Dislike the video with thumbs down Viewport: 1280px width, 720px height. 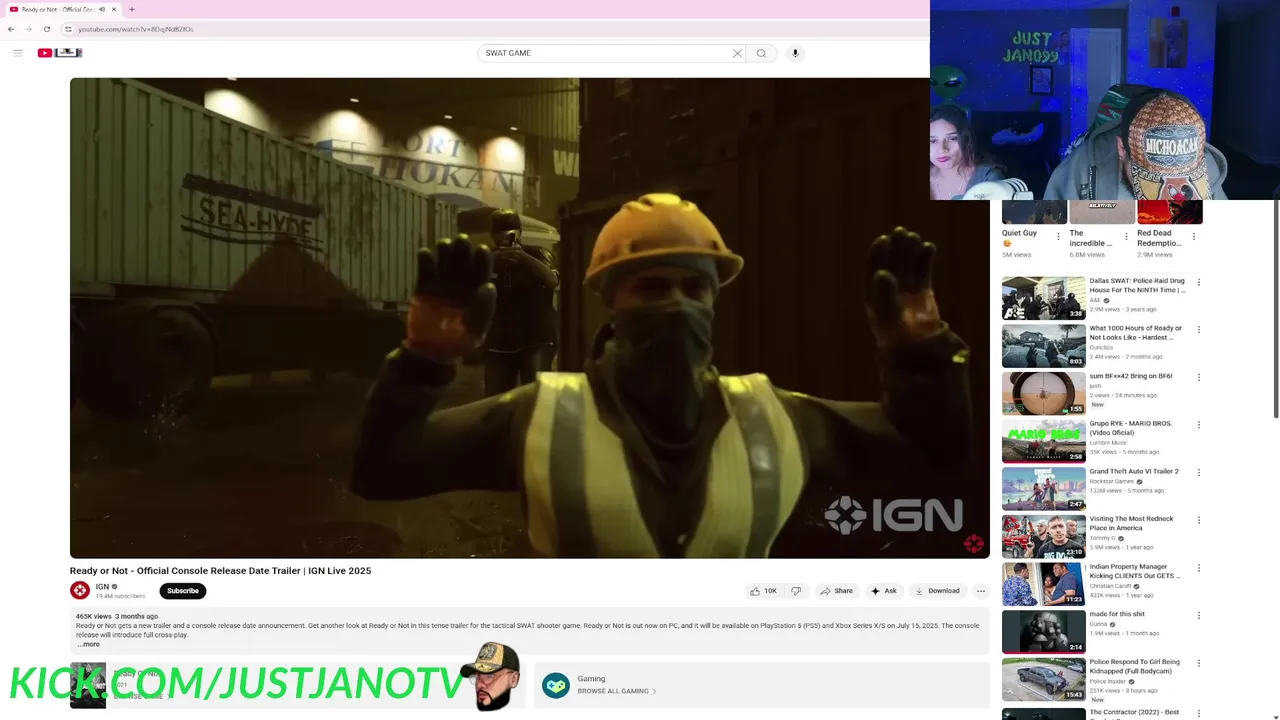pos(796,591)
